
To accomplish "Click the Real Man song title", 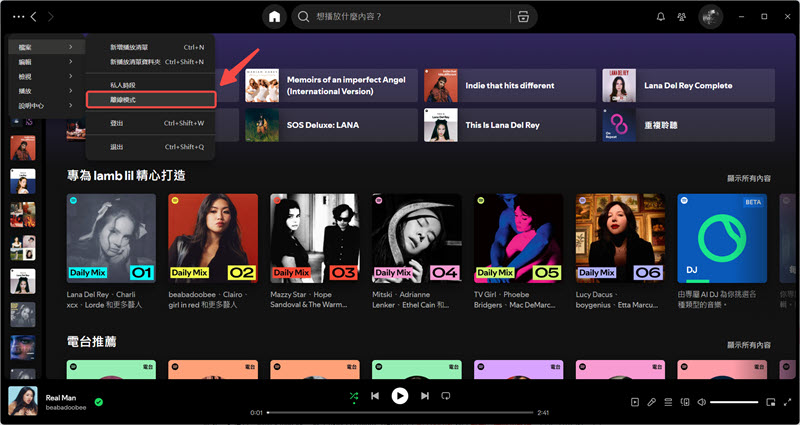I will [x=61, y=397].
